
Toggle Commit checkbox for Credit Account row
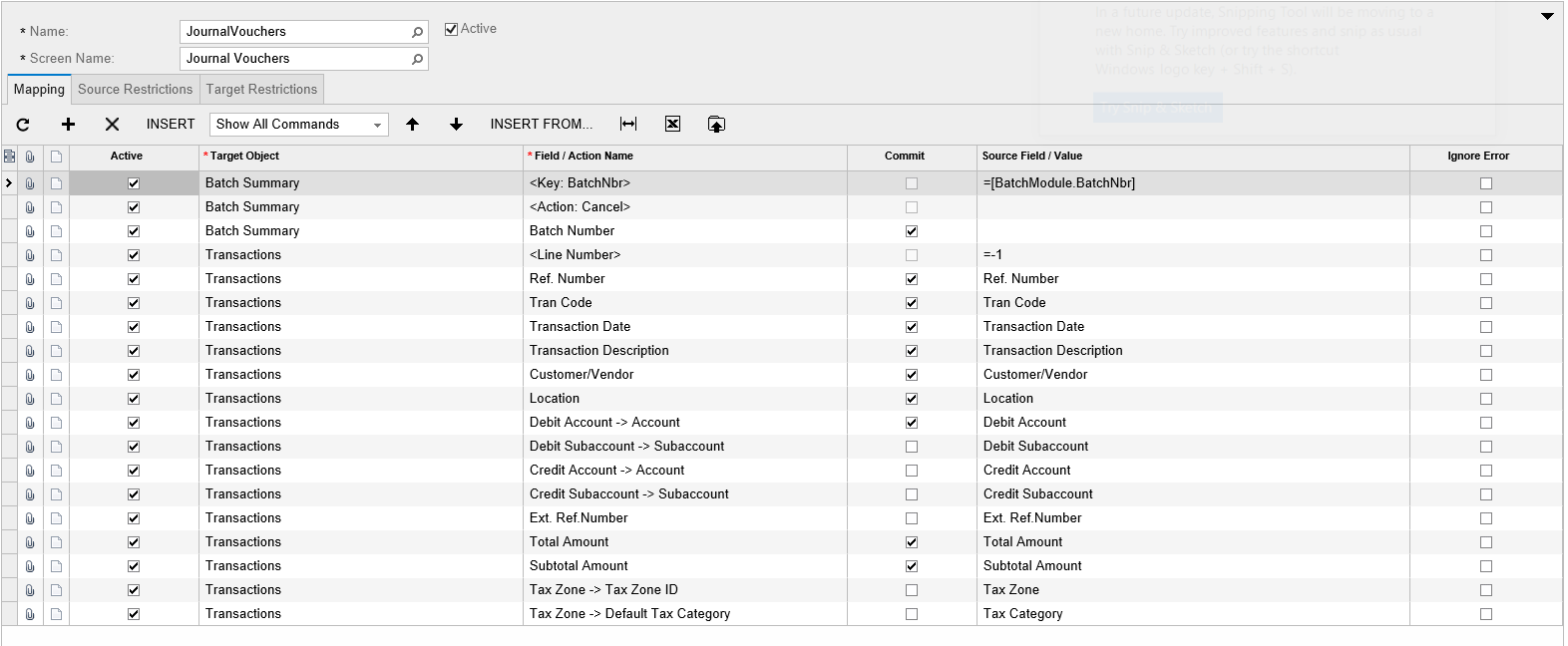[911, 471]
